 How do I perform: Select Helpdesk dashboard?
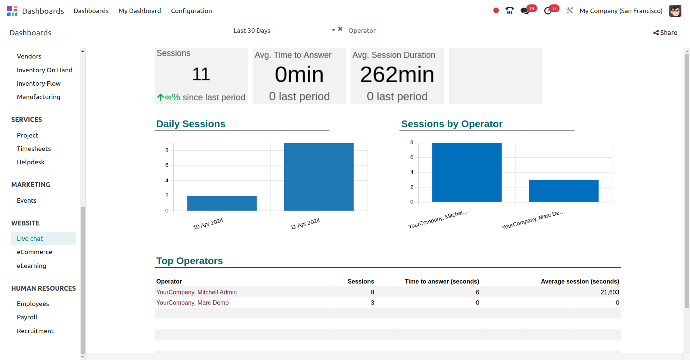[x=30, y=162]
